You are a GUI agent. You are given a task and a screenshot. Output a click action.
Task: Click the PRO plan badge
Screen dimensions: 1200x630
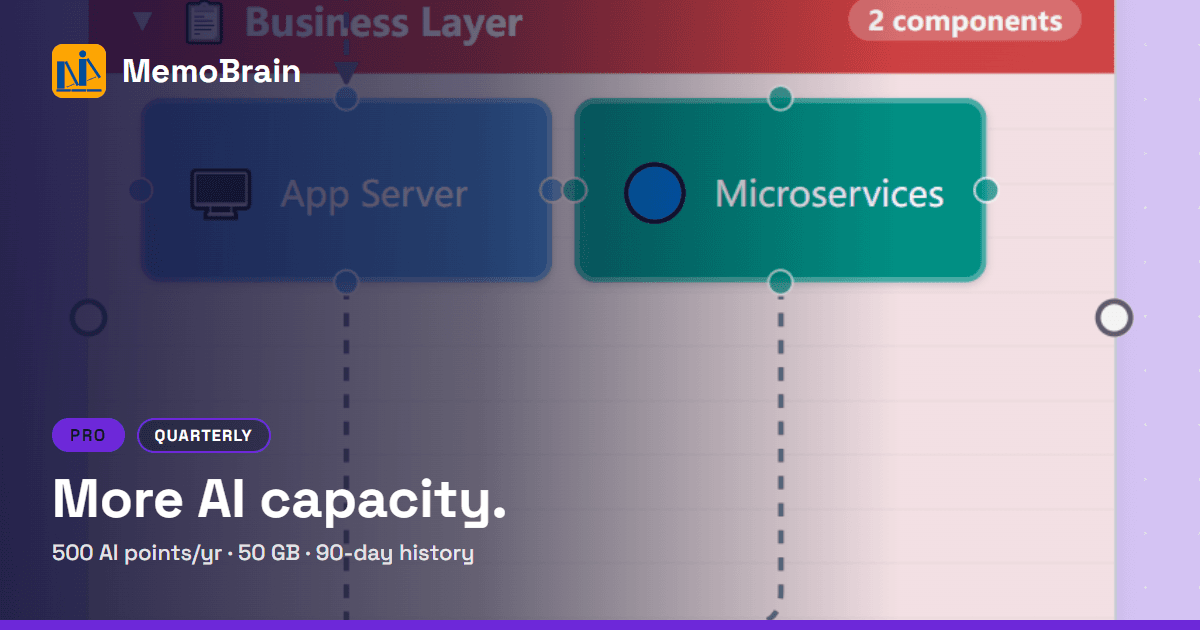pyautogui.click(x=88, y=436)
